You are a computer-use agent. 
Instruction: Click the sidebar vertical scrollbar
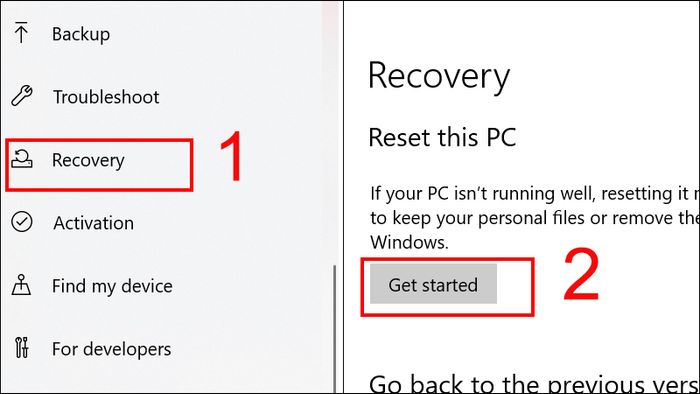[x=334, y=329]
